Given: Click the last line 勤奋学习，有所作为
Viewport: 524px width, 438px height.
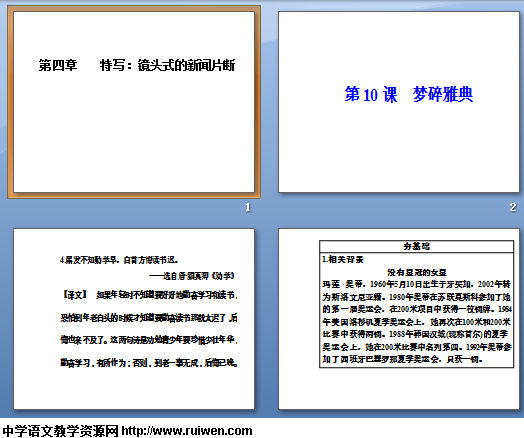Looking at the screenshot, I should (x=149, y=362).
